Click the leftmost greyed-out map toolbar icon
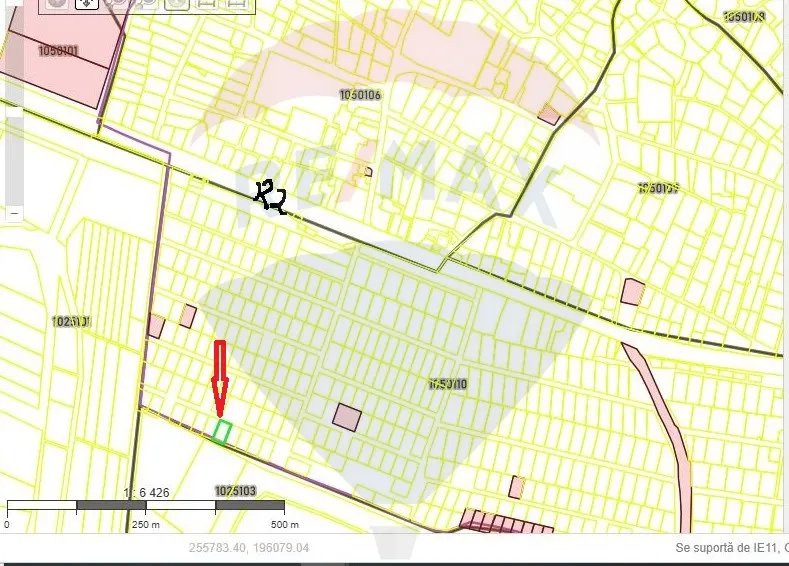This screenshot has height=566, width=789. click(x=56, y=4)
